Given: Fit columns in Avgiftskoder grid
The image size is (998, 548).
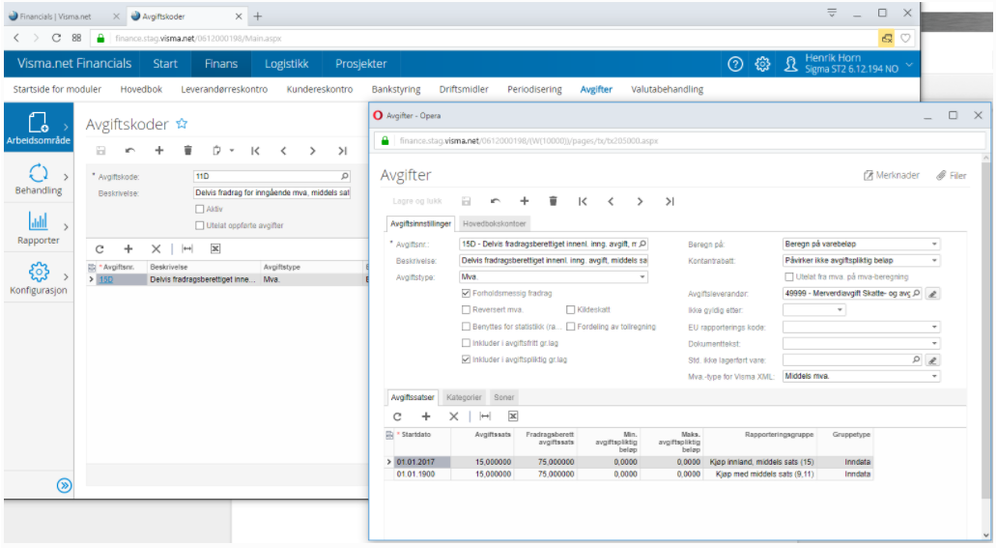Looking at the screenshot, I should coord(187,249).
